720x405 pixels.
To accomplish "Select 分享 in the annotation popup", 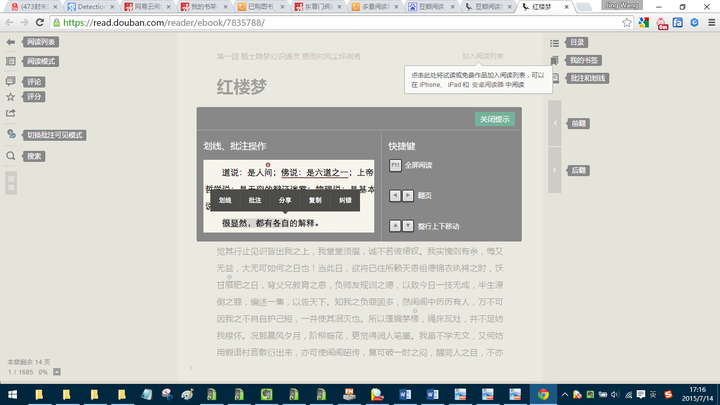I will coord(285,200).
